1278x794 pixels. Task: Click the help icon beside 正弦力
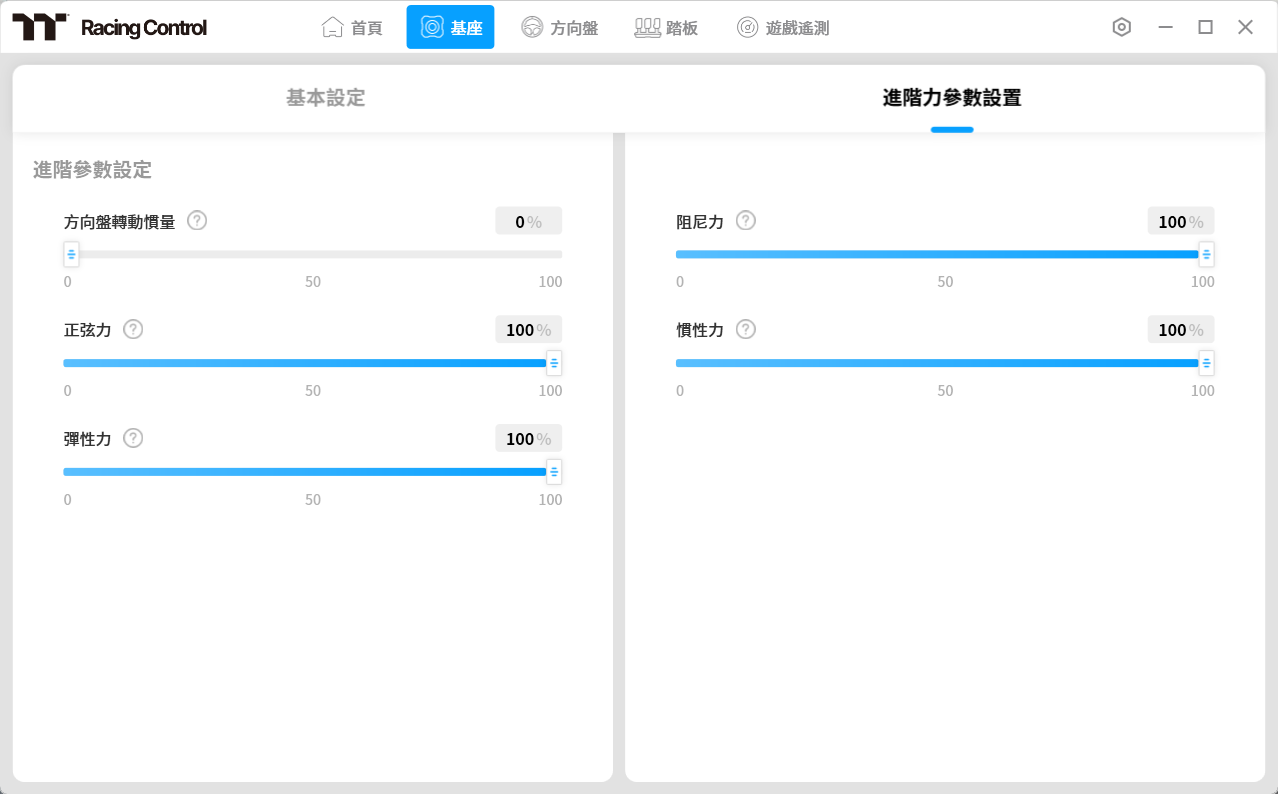133,329
